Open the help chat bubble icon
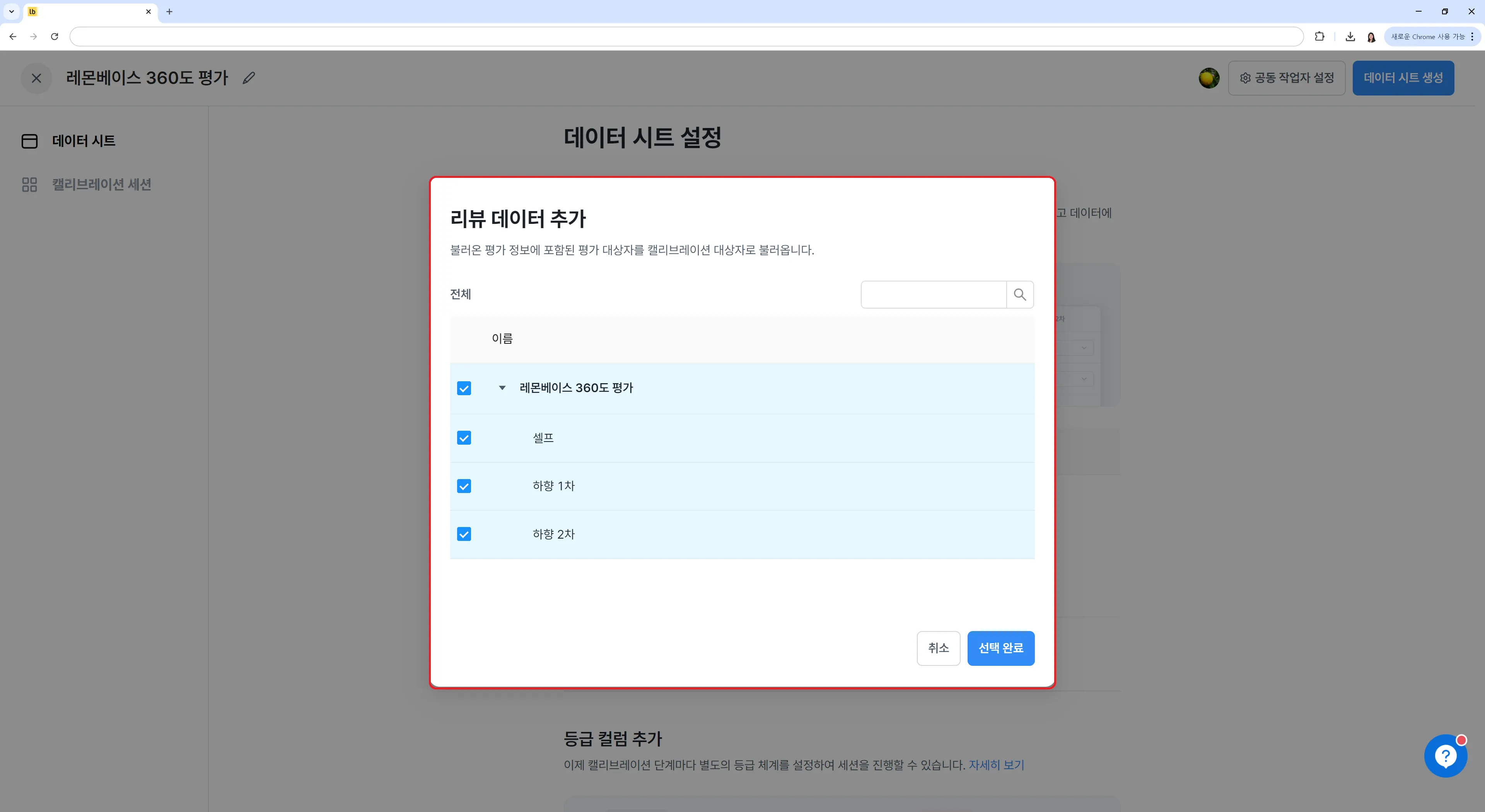This screenshot has width=1485, height=812. [x=1446, y=756]
